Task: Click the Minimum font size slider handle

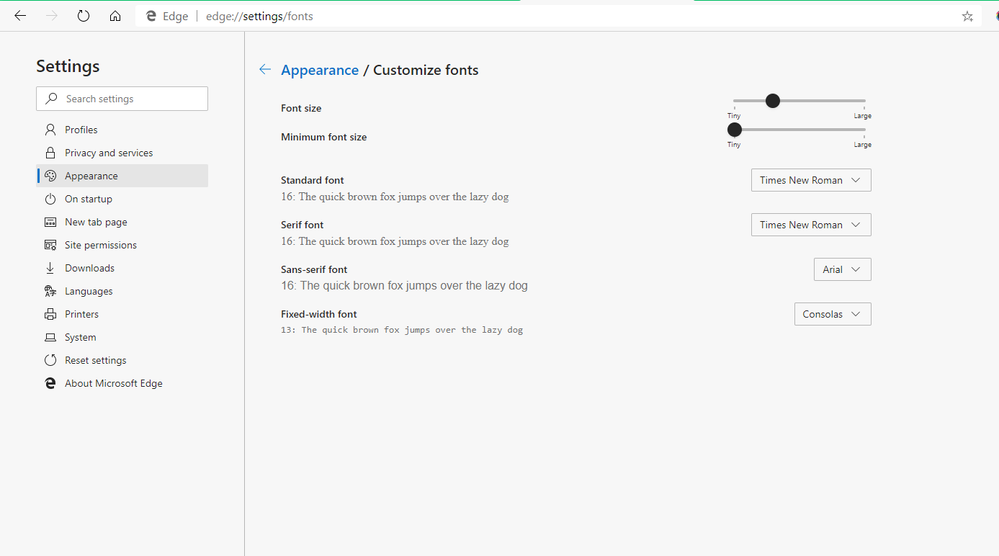Action: click(x=735, y=130)
